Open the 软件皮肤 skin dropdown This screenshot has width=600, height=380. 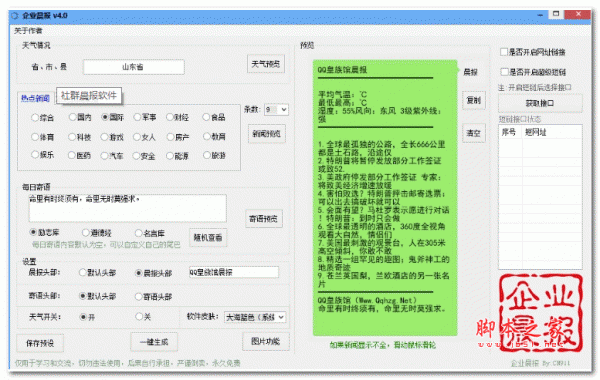point(255,317)
